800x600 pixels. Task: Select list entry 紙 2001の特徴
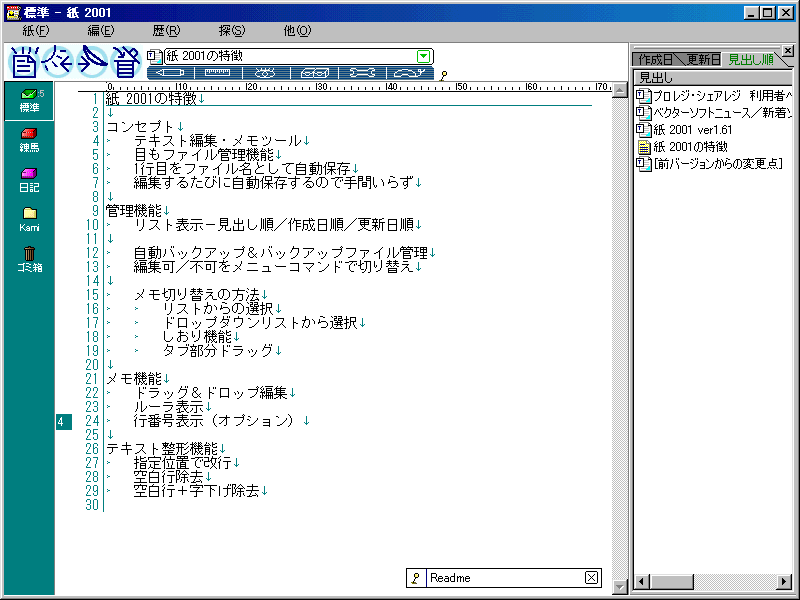point(690,147)
